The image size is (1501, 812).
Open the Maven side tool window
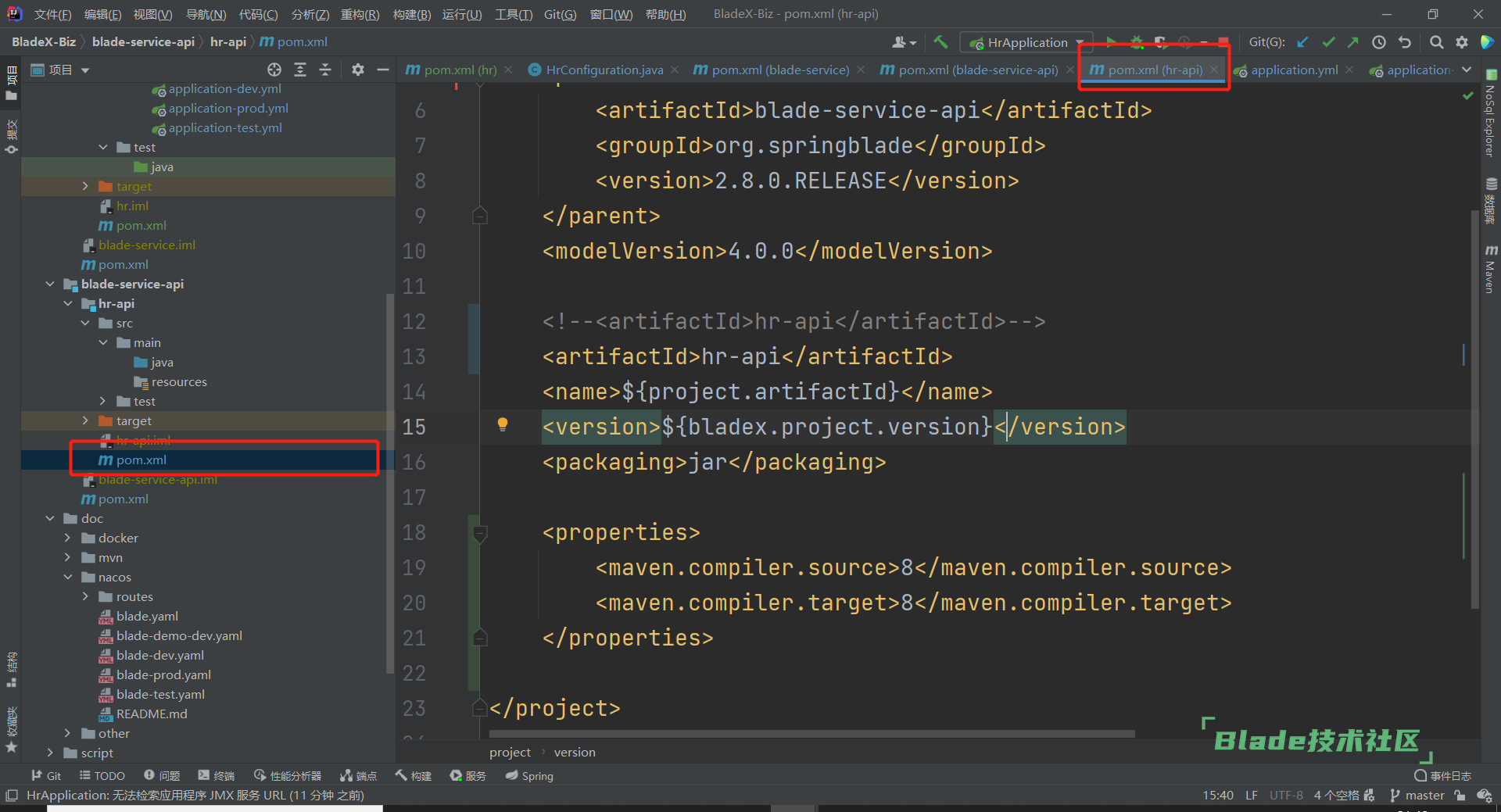point(1491,268)
